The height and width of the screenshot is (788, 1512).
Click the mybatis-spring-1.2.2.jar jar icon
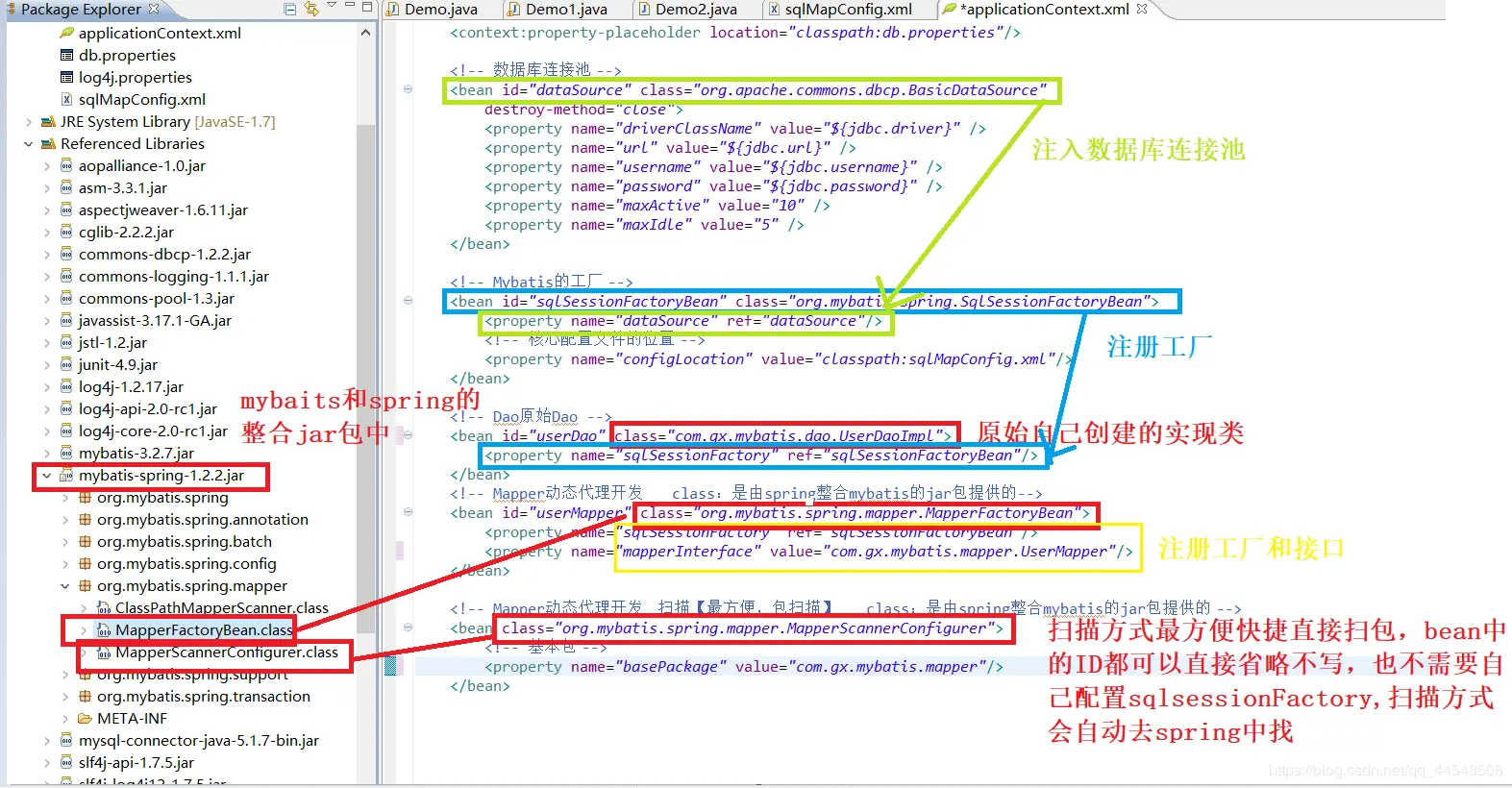point(66,475)
